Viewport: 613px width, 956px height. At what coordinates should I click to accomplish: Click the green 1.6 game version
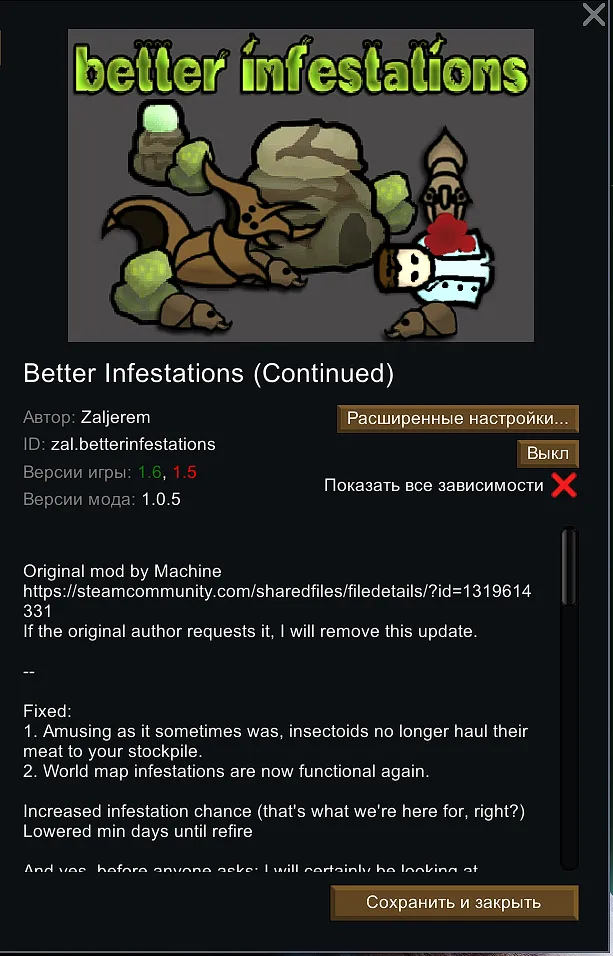click(149, 473)
